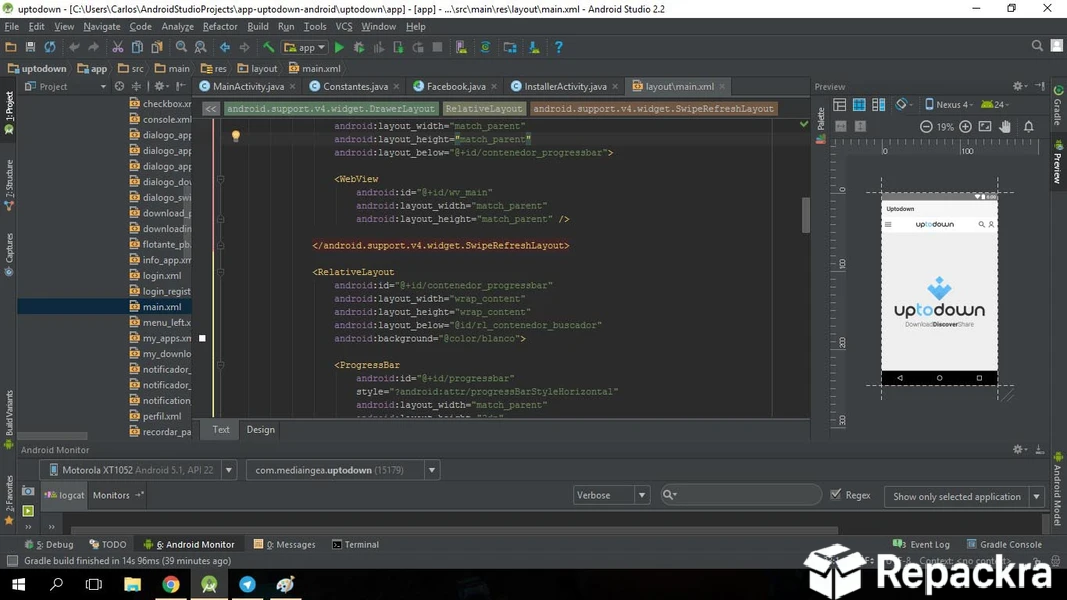Screen dimensions: 1067x600
Task: Open the VCS menu
Action: click(x=344, y=27)
